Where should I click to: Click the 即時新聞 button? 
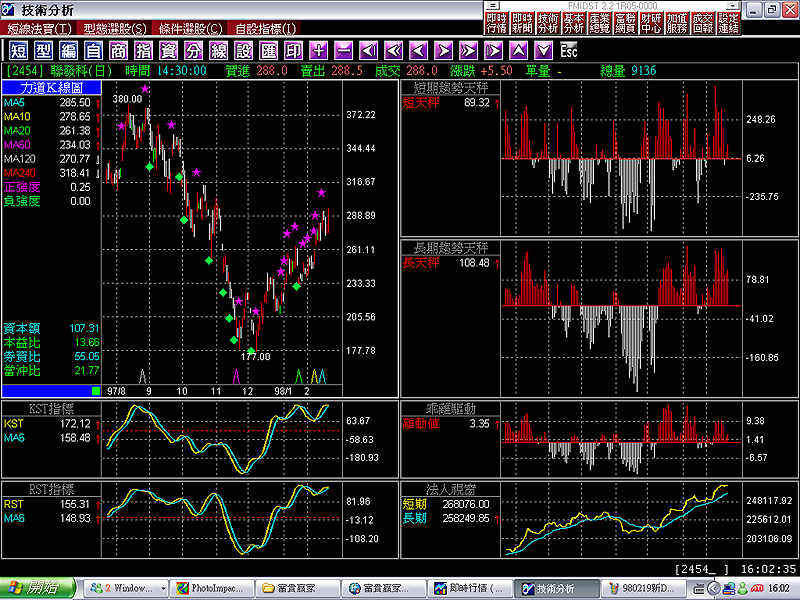point(522,23)
